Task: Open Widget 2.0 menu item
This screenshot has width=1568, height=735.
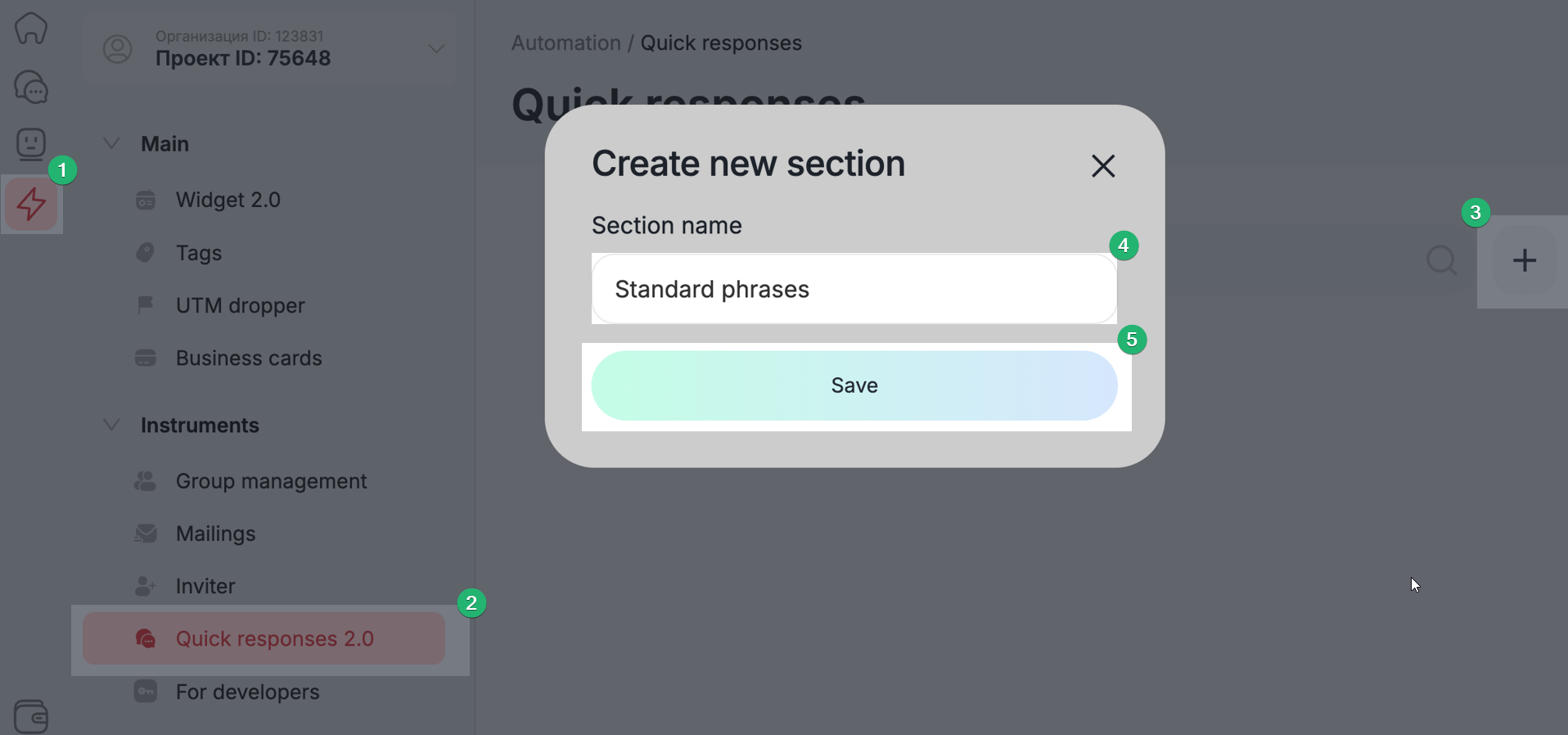Action: coord(228,200)
